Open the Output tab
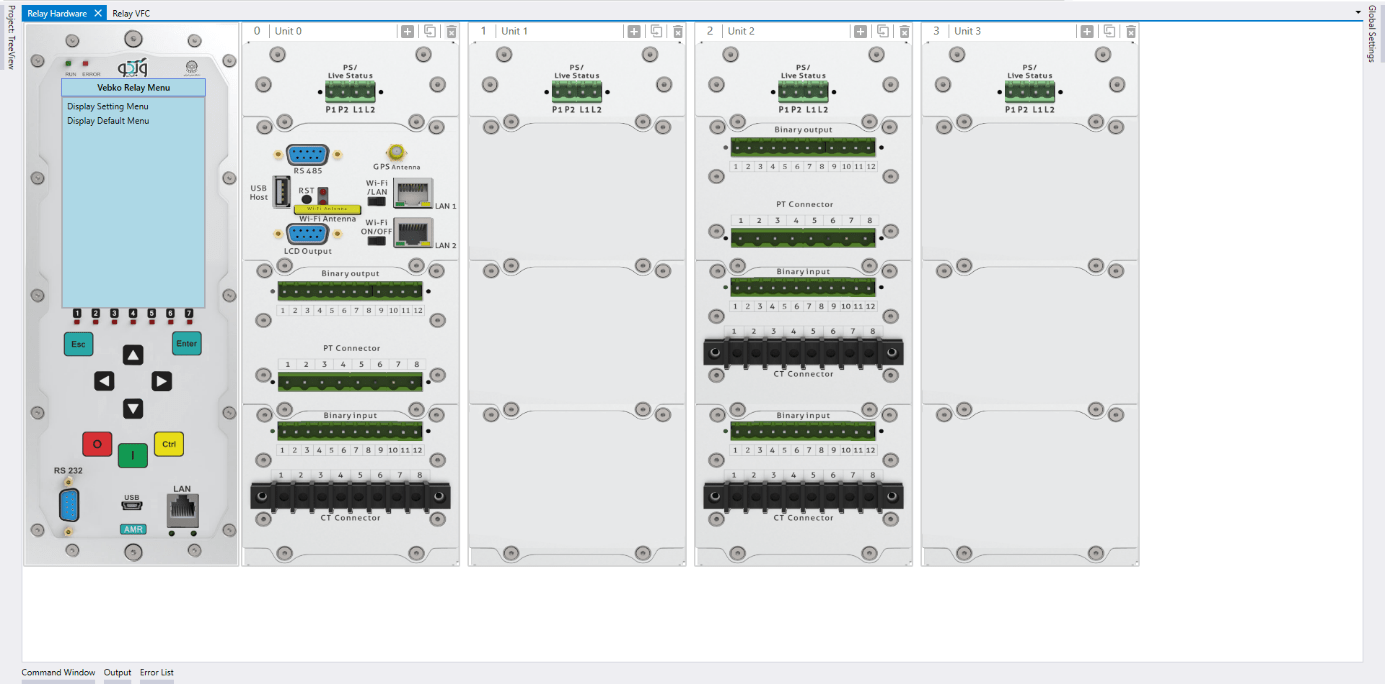The image size is (1385, 684). click(x=118, y=673)
